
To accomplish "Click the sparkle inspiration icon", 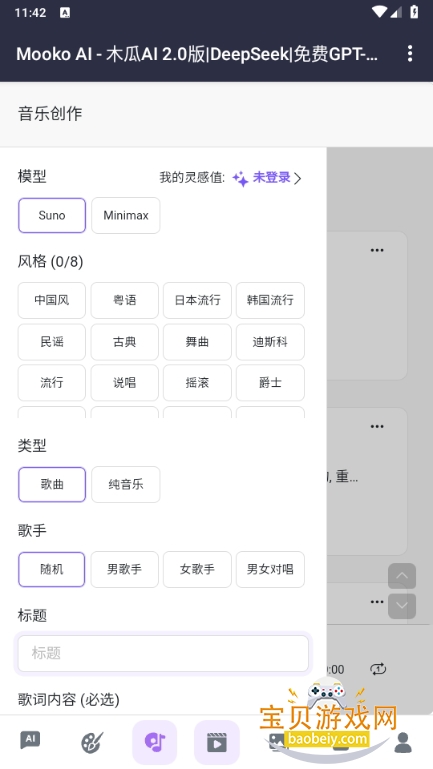I will coord(240,179).
